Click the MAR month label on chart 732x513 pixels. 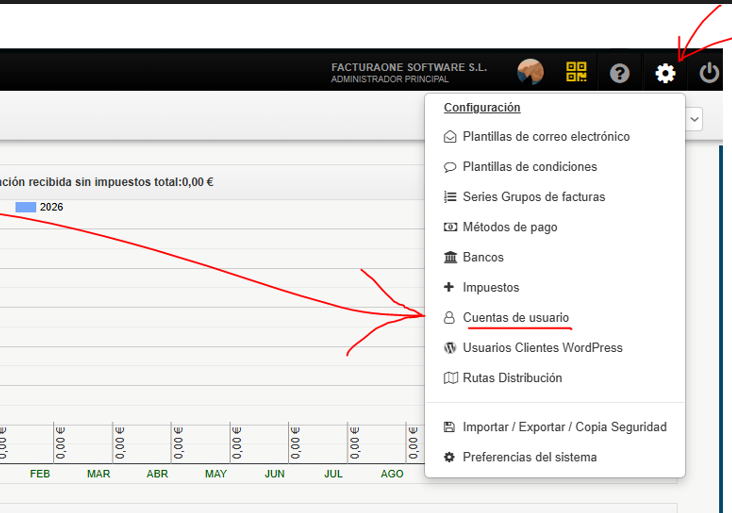point(99,474)
